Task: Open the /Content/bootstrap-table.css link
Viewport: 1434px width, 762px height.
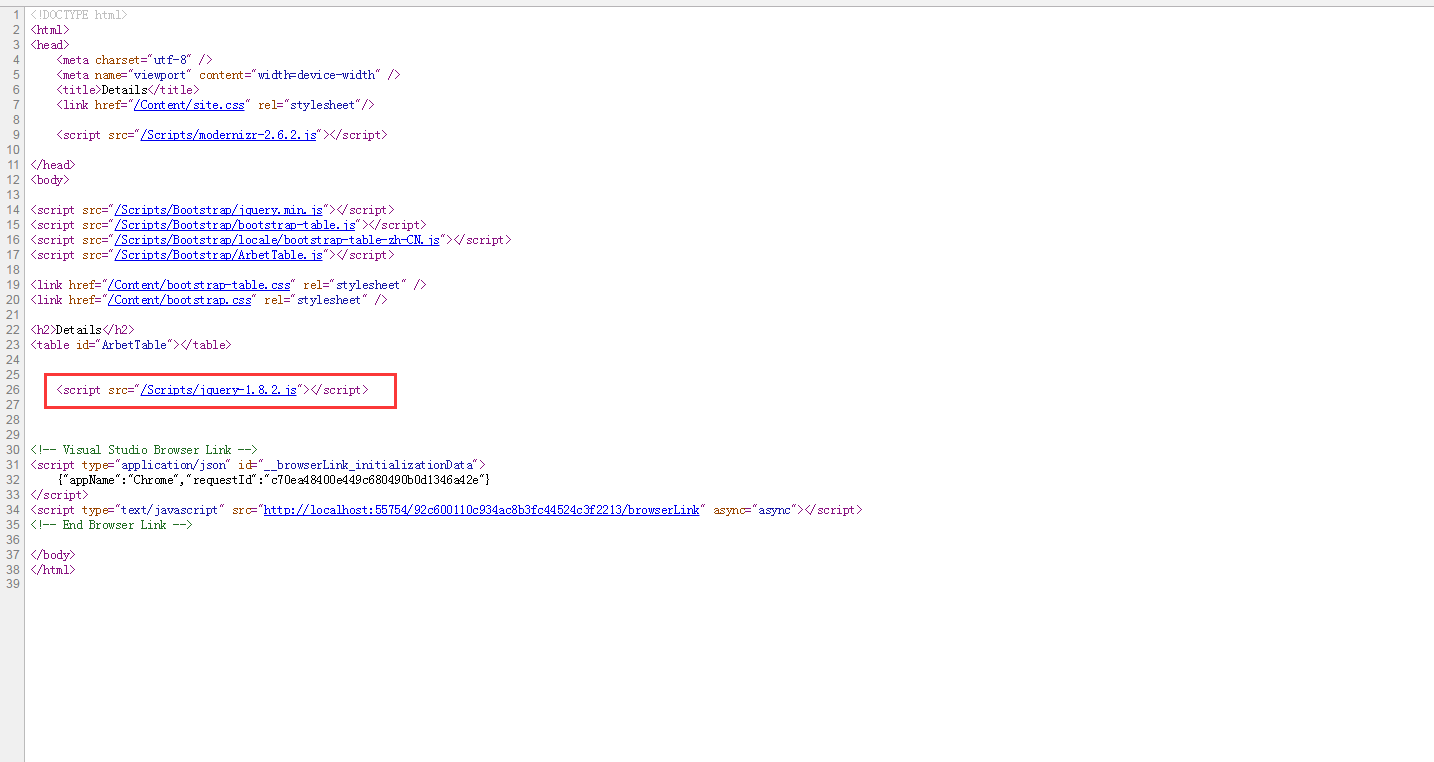Action: (199, 285)
